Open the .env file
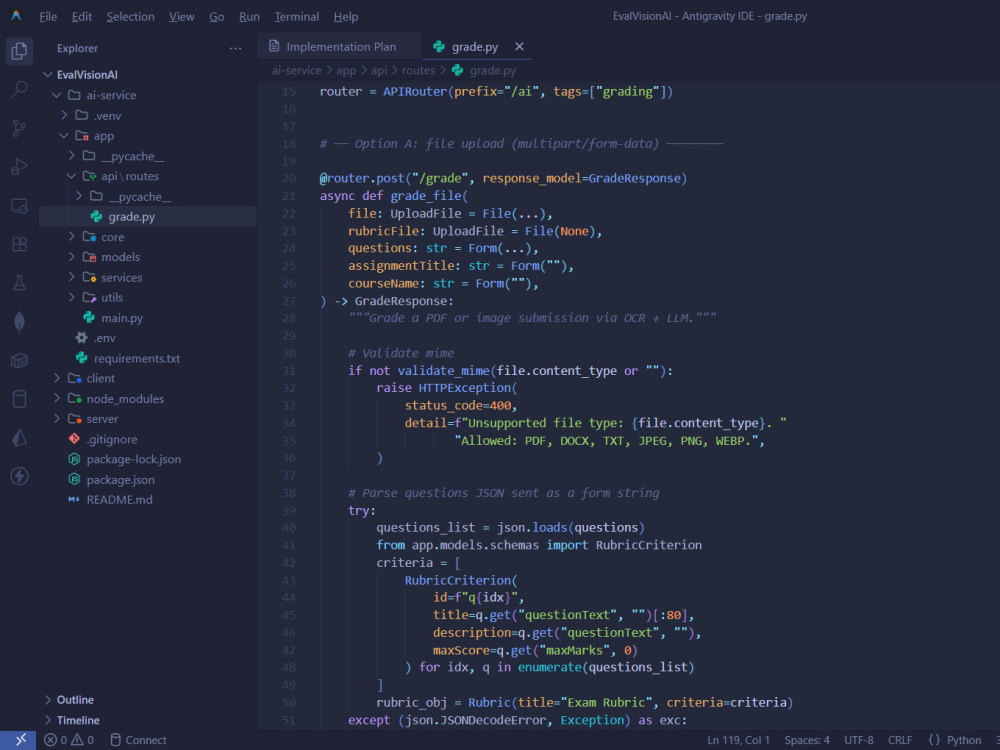Viewport: 1000px width, 750px height. (105, 338)
